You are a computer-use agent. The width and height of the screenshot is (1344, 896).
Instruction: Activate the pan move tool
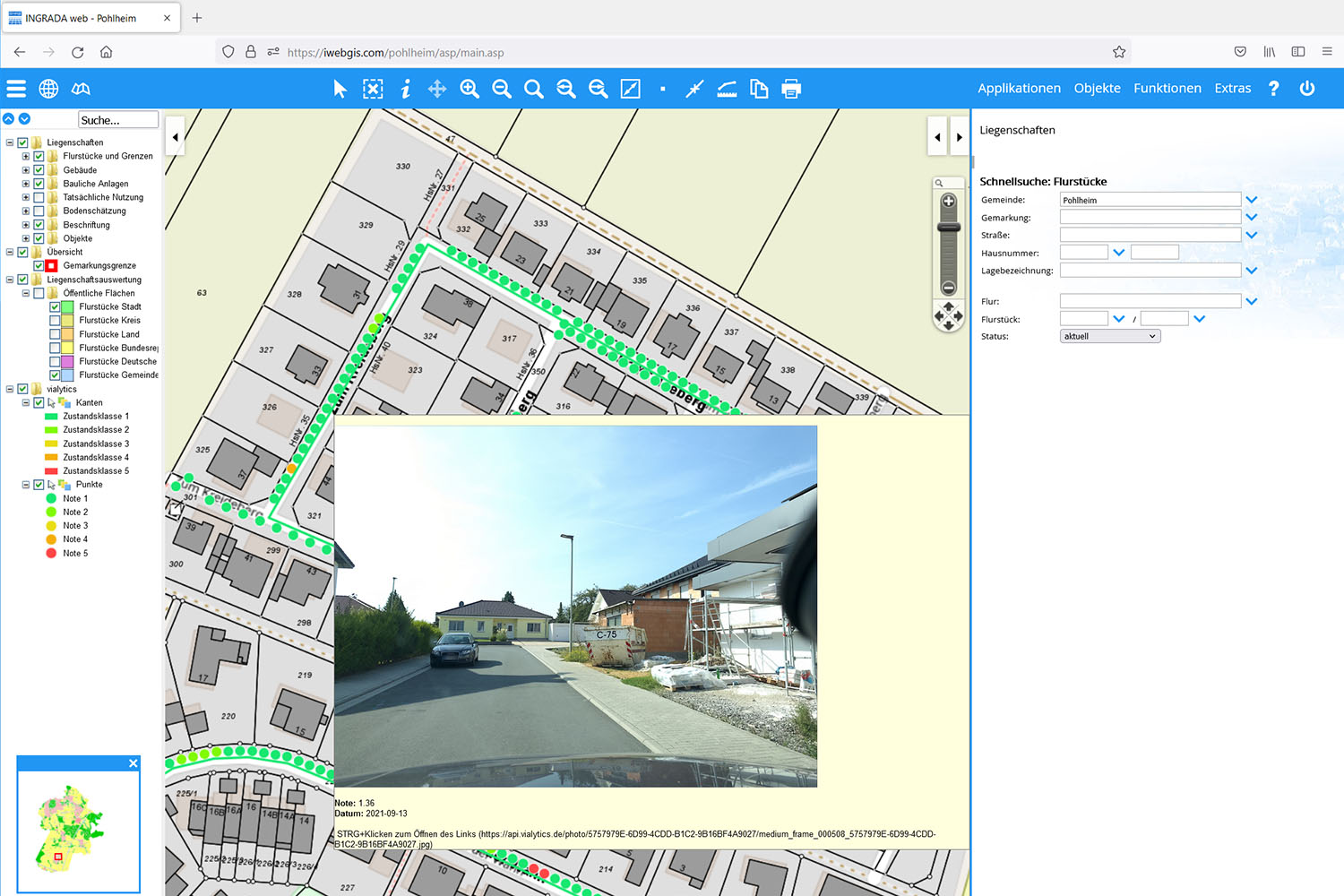coord(437,89)
